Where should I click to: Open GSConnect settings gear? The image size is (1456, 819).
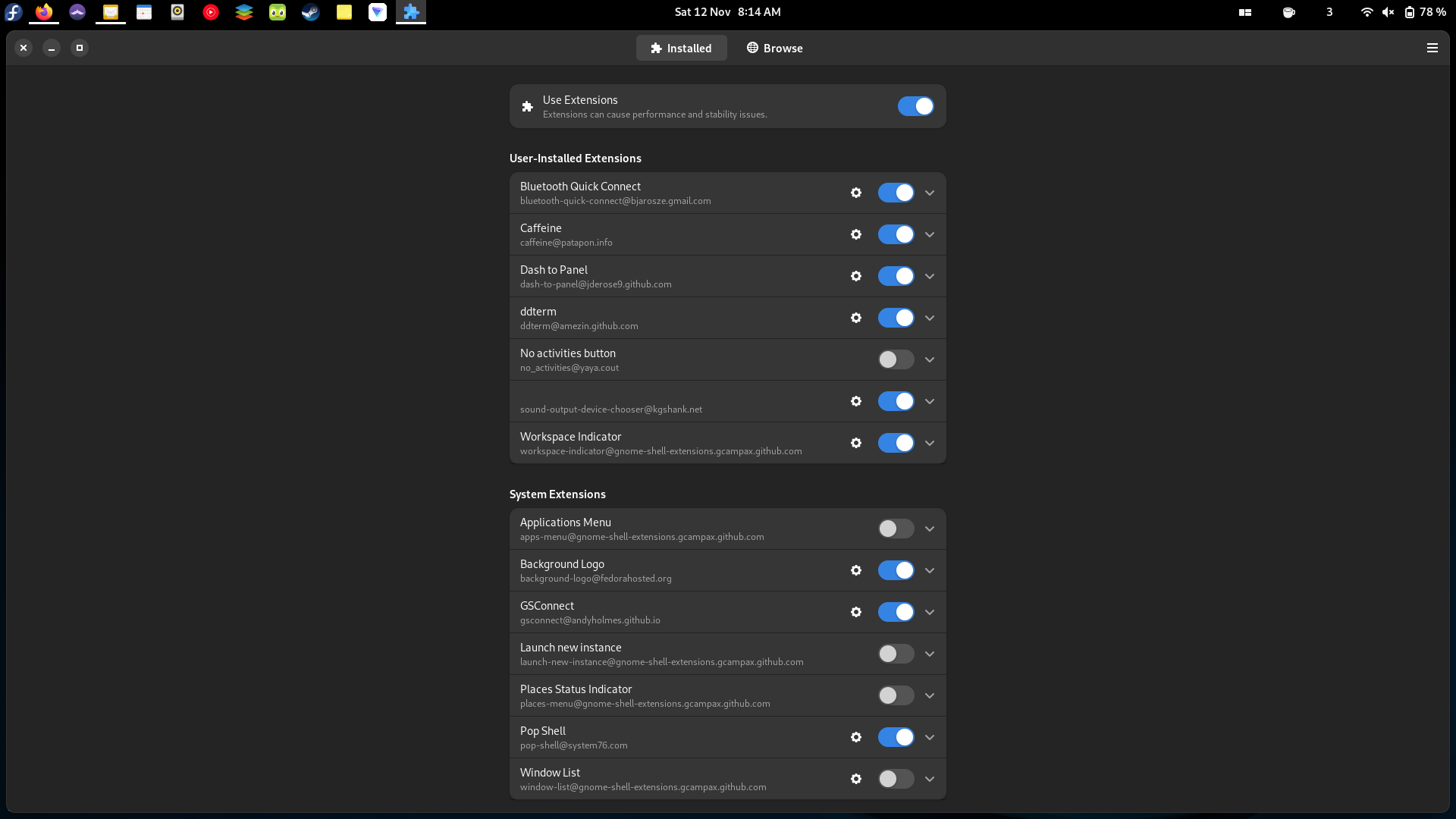click(856, 612)
